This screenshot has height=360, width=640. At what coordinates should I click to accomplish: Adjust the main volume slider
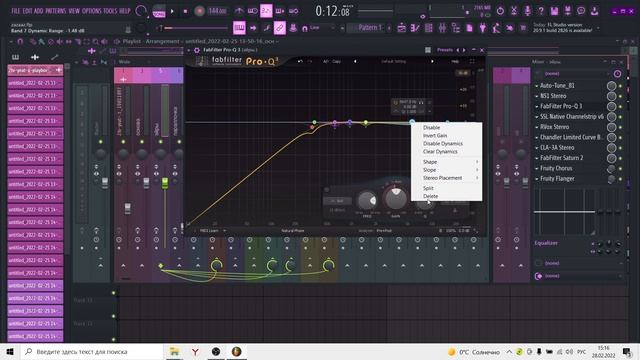point(196,28)
